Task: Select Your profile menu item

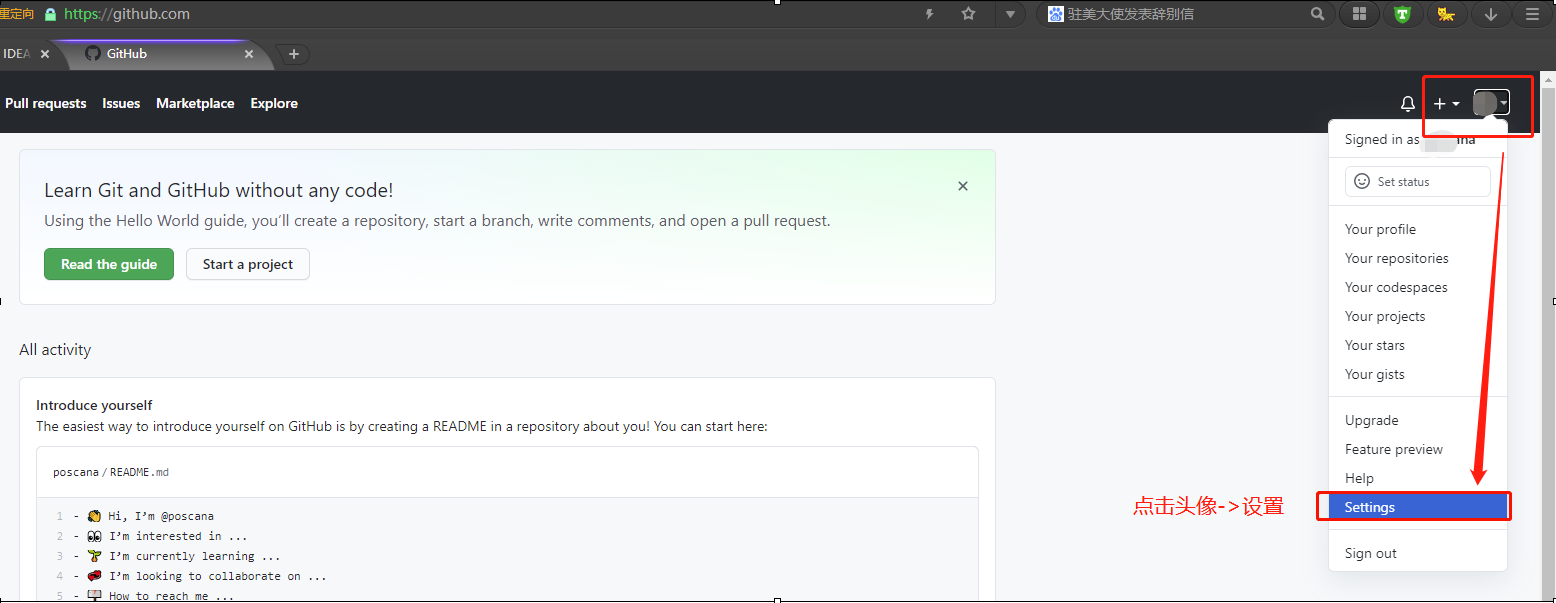Action: point(1418,229)
